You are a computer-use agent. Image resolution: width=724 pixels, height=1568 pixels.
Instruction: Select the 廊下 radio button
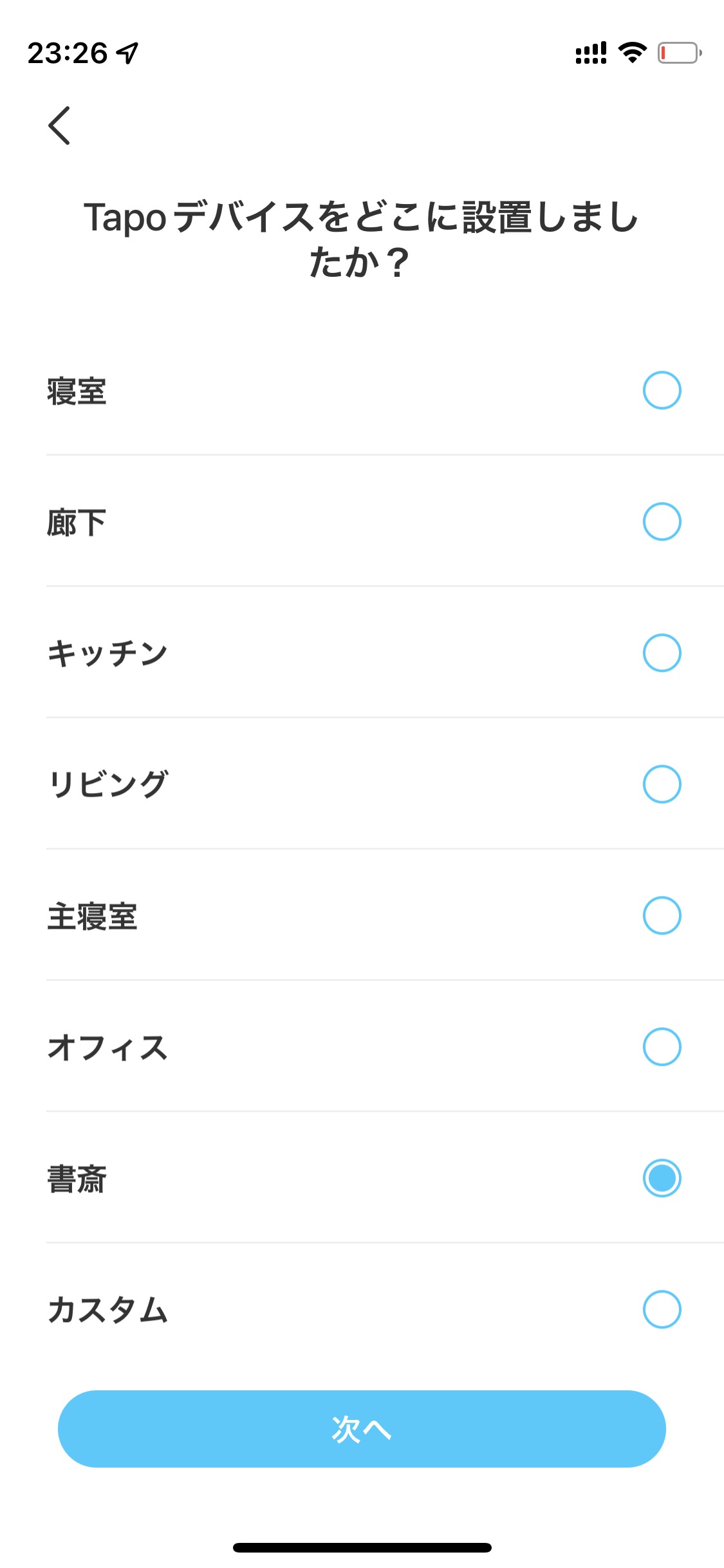tap(662, 522)
